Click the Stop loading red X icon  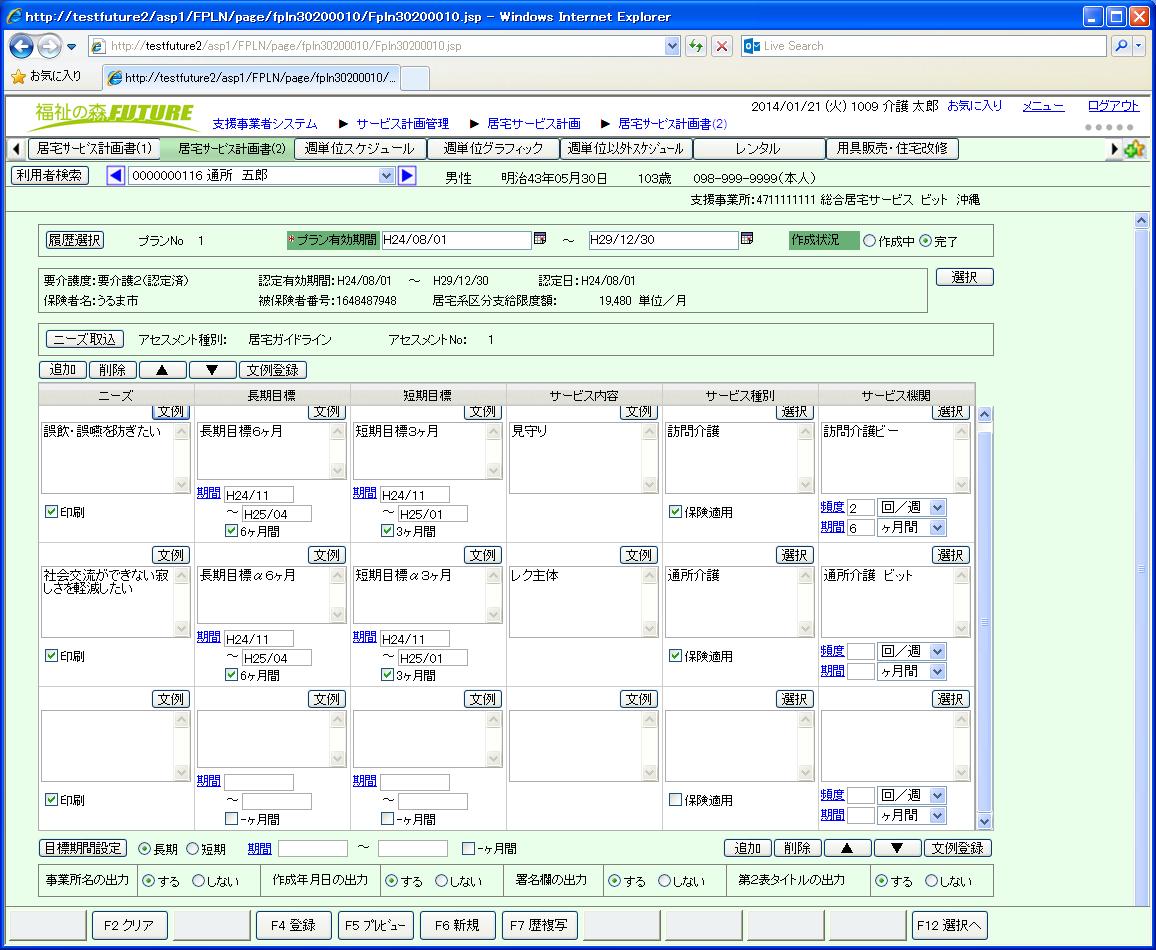click(x=722, y=46)
